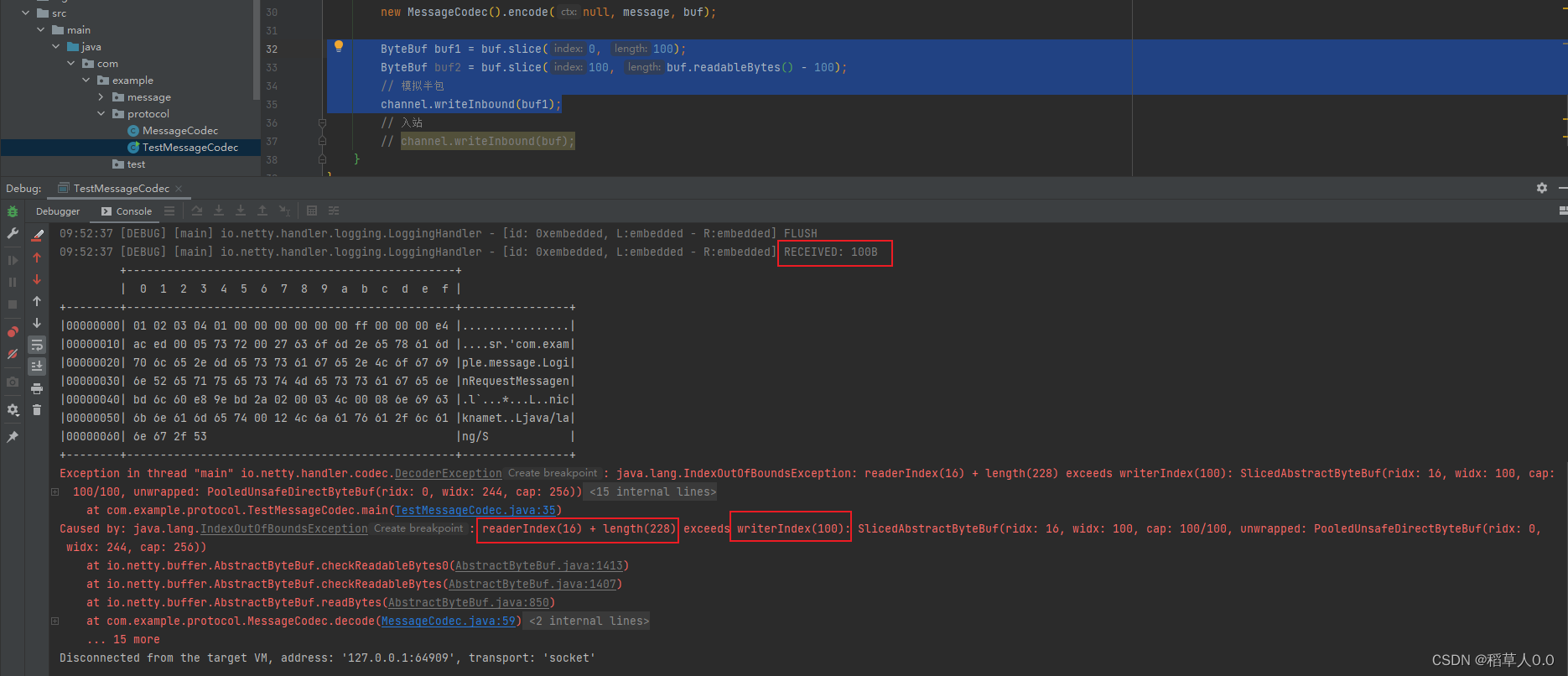Open the debug settings gear dropdown

[13, 409]
